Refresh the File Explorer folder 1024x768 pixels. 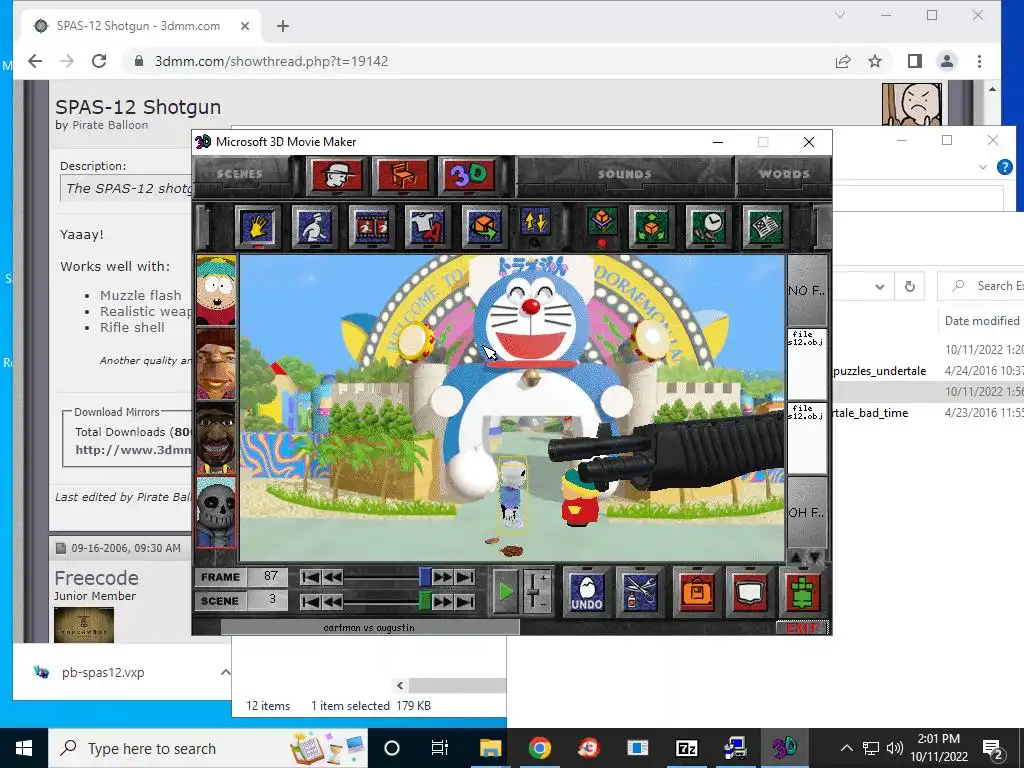pyautogui.click(x=910, y=287)
